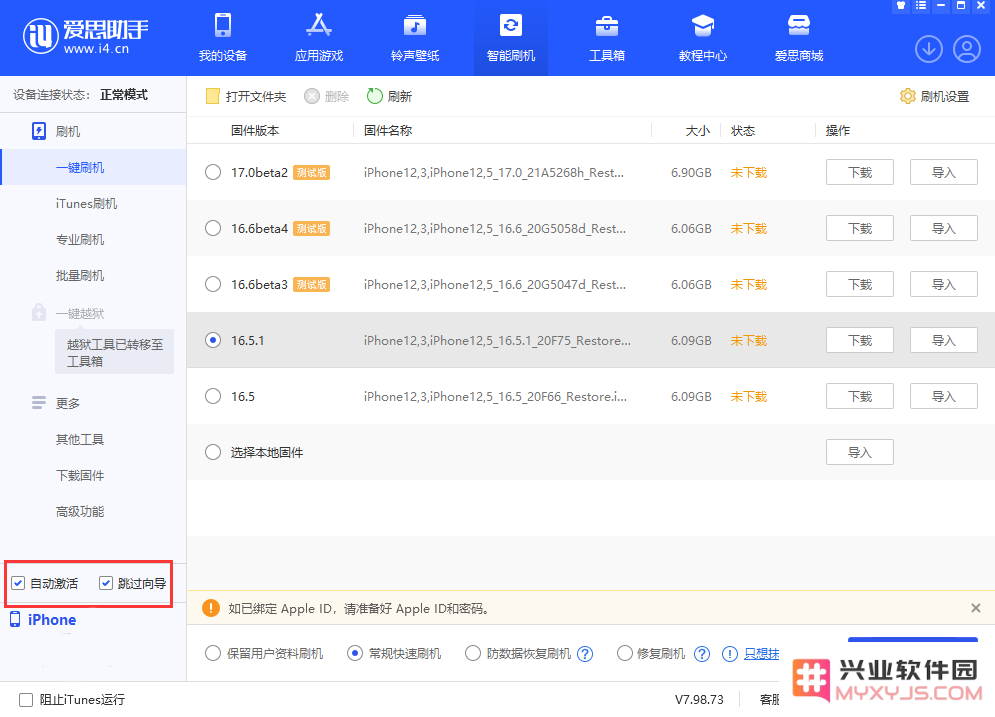
Task: Select 一键刷机 in sidebar
Action: click(x=94, y=168)
